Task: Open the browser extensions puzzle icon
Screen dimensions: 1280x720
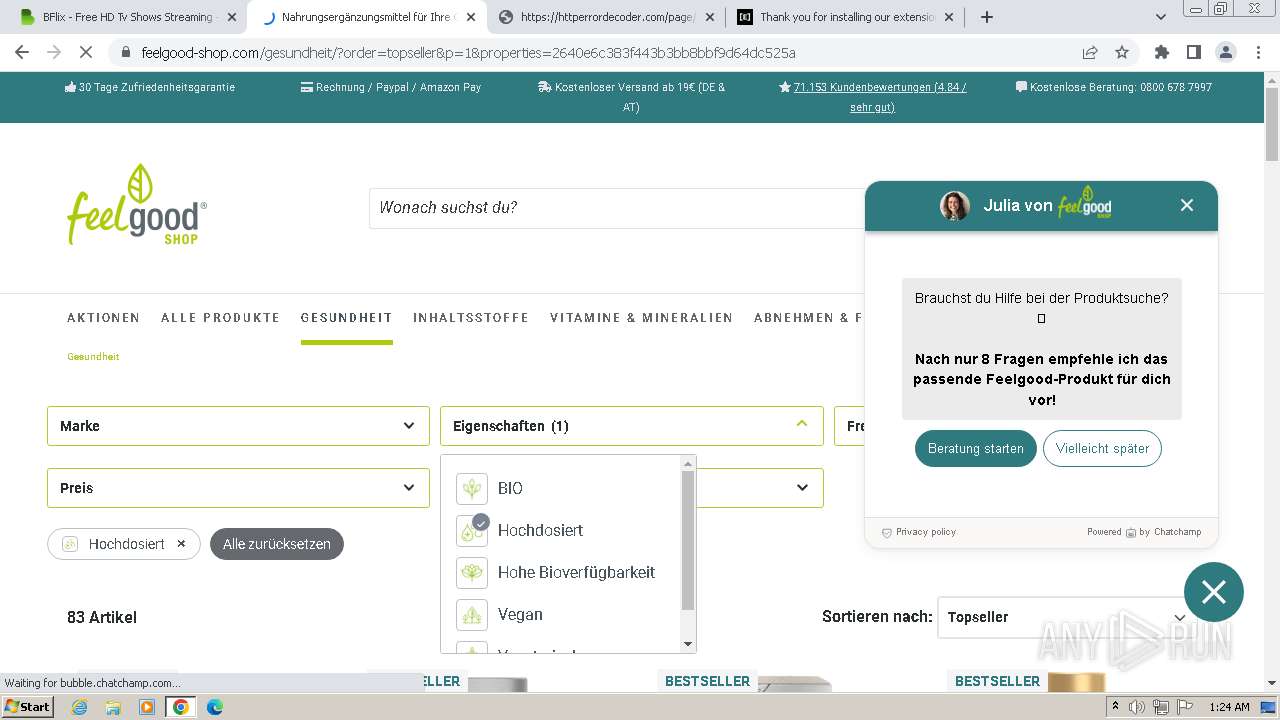Action: (x=1161, y=52)
